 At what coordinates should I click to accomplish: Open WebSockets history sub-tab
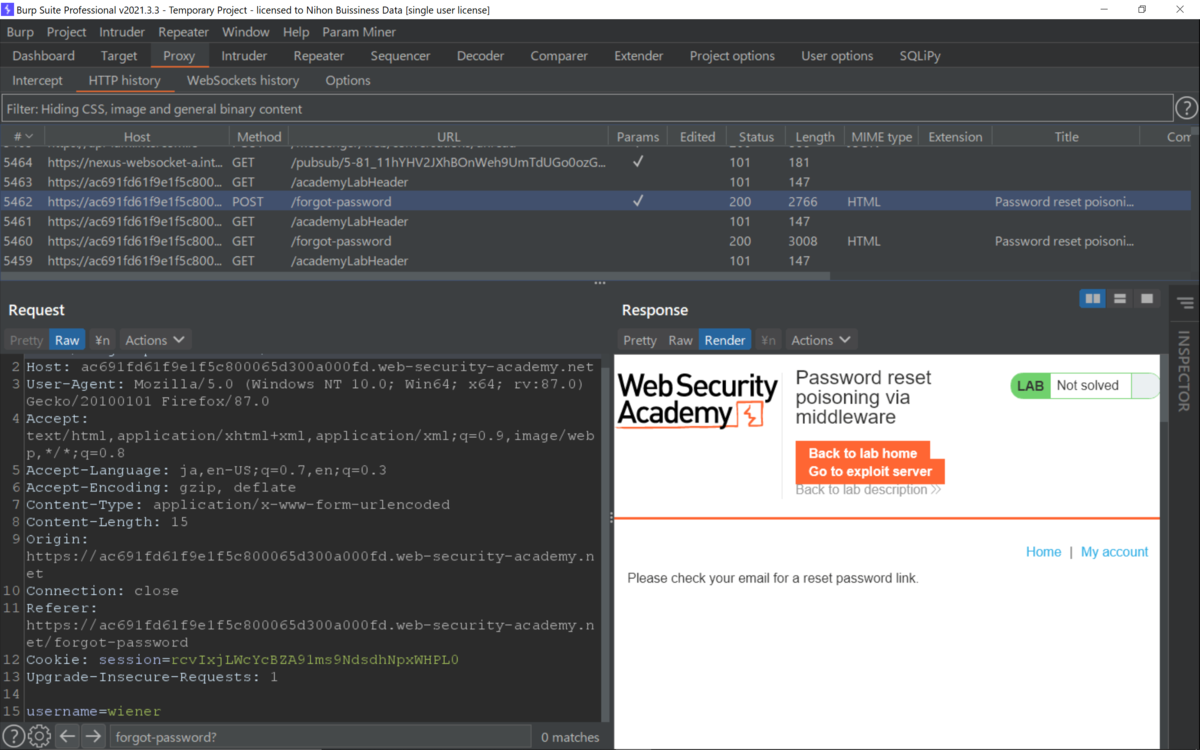pyautogui.click(x=243, y=80)
